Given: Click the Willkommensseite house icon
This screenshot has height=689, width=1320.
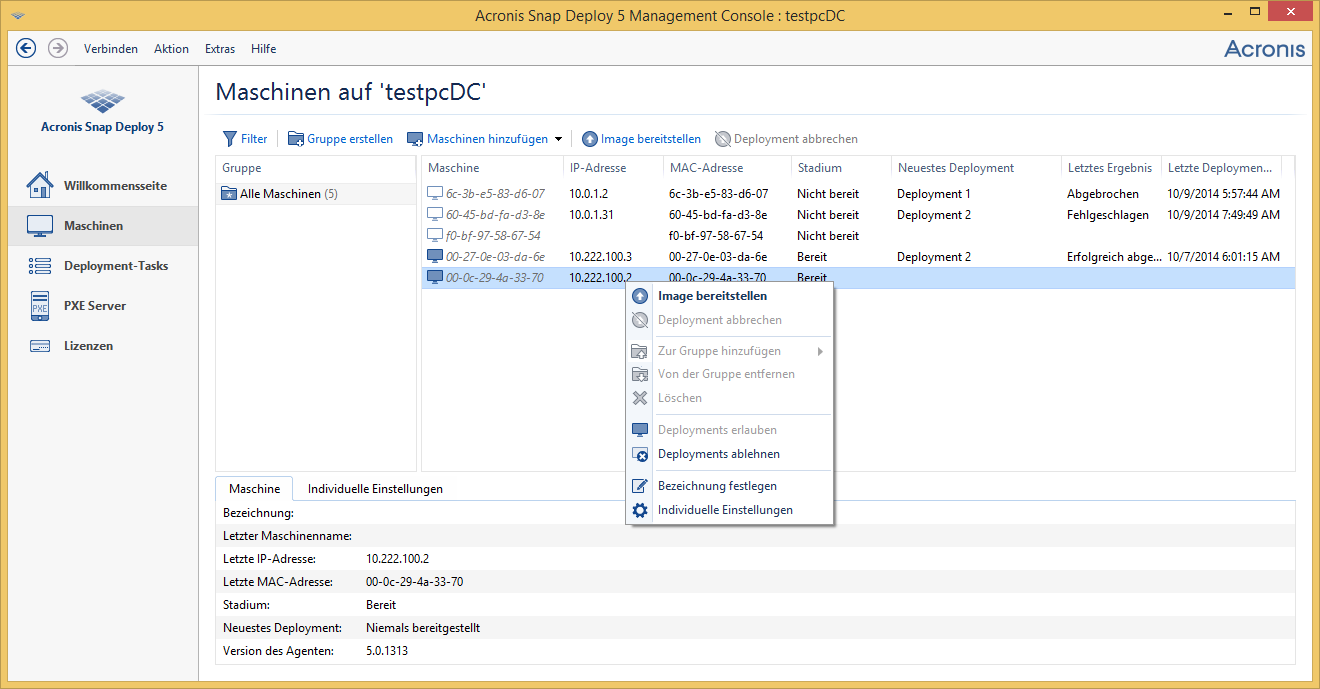Looking at the screenshot, I should click(40, 186).
